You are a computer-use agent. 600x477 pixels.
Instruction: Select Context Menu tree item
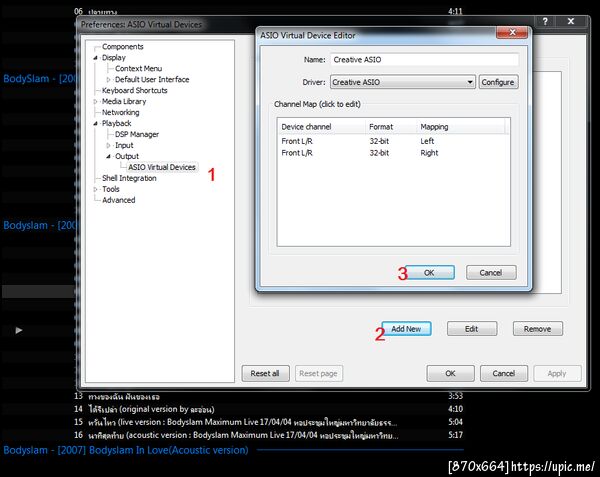(139, 68)
